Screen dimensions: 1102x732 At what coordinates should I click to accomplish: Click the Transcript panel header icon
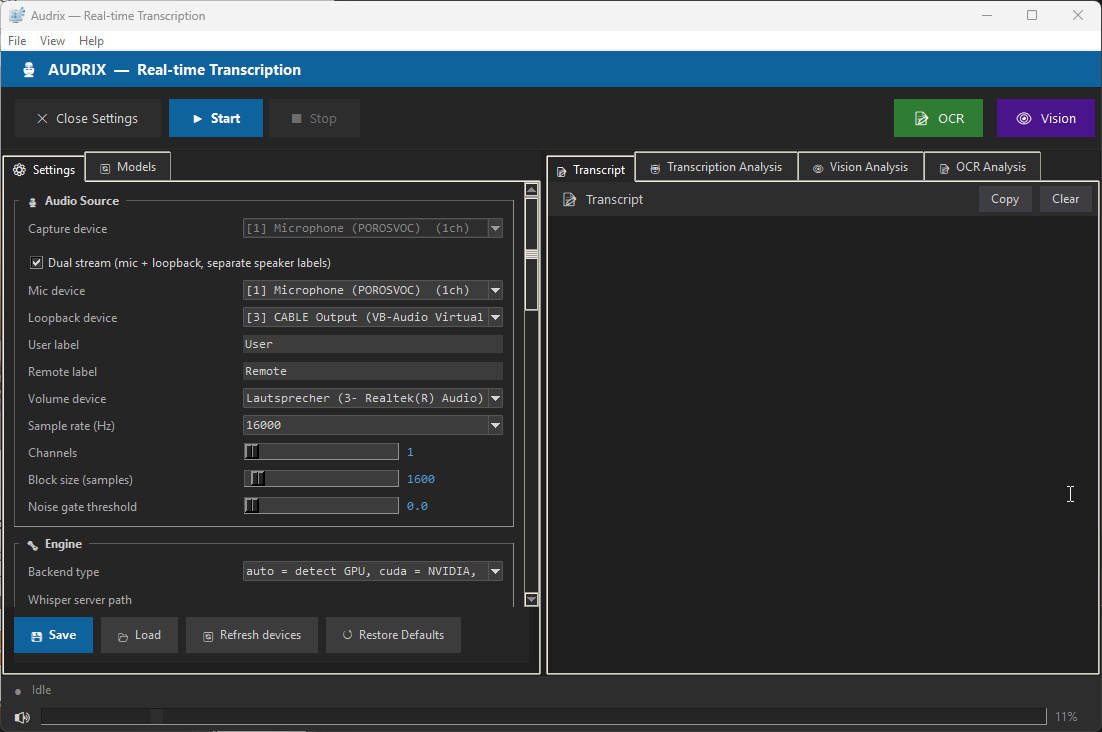pos(569,200)
